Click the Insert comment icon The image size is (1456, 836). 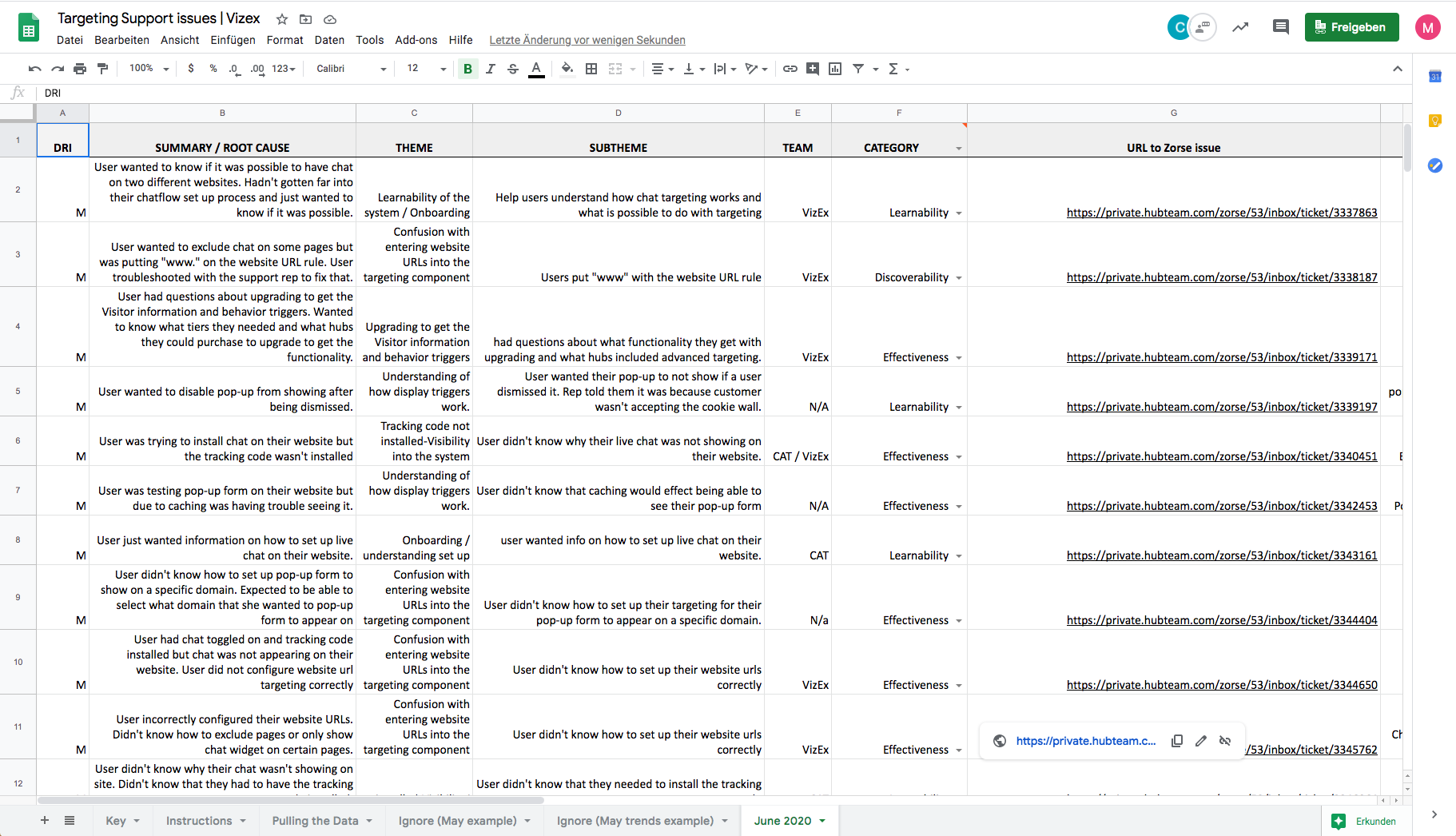[x=813, y=69]
